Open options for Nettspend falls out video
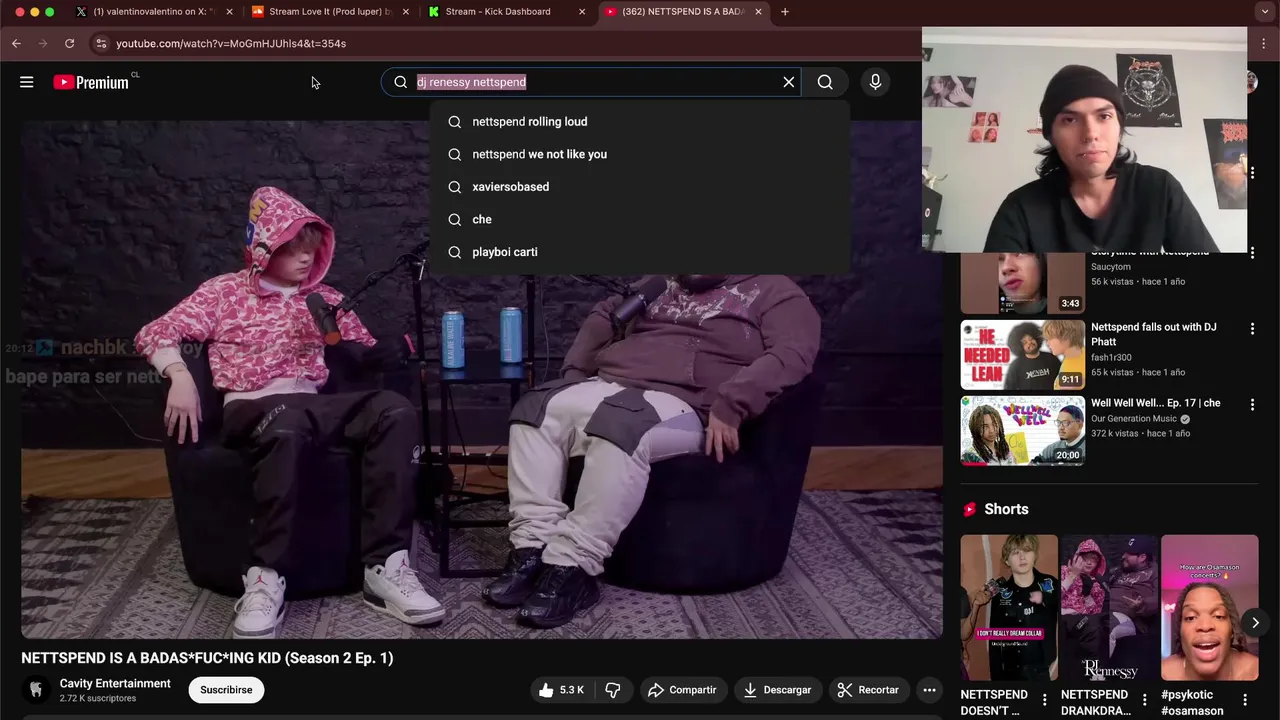1280x720 pixels. 1252,328
